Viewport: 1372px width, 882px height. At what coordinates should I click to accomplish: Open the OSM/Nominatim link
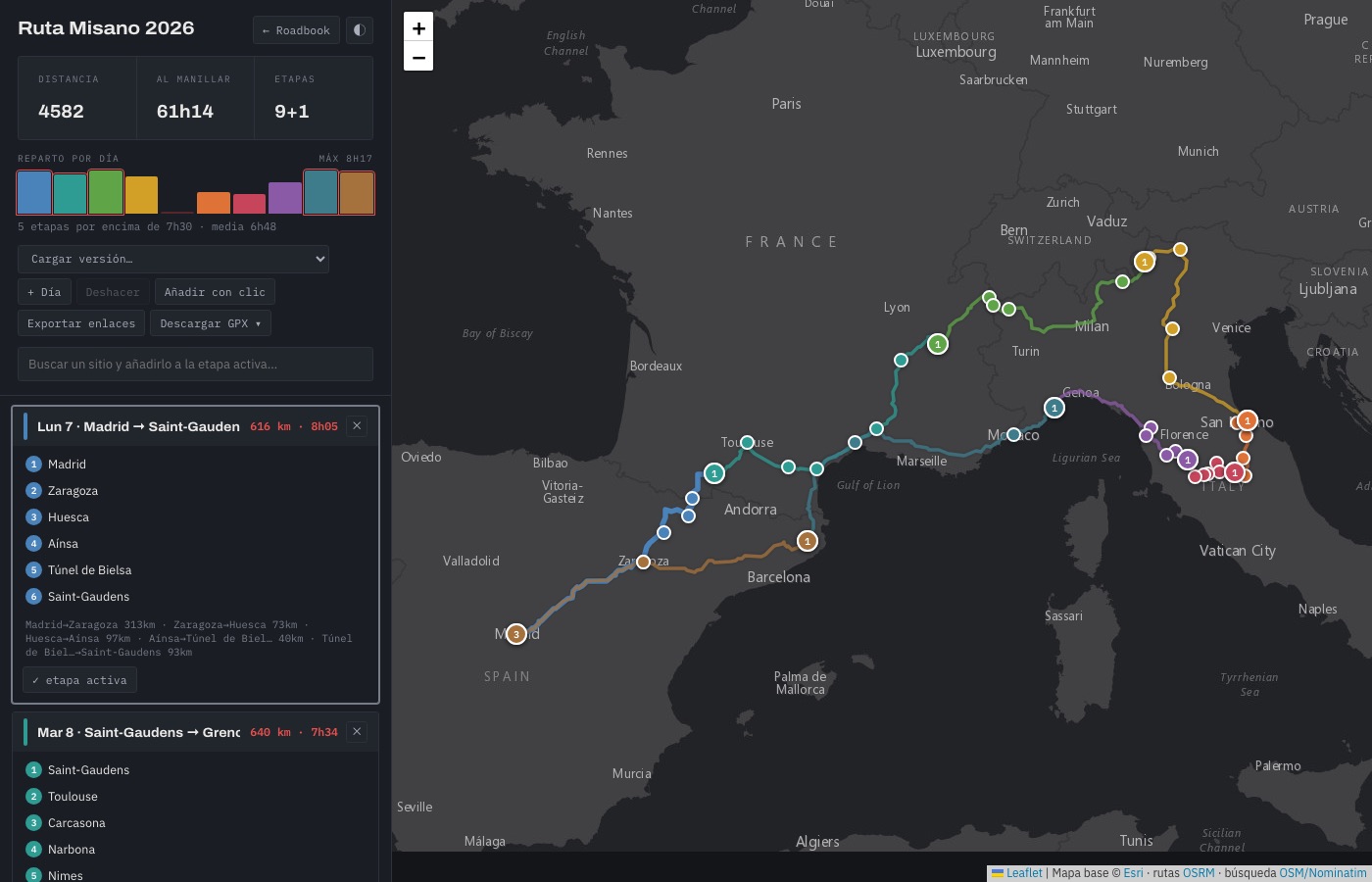(x=1323, y=873)
